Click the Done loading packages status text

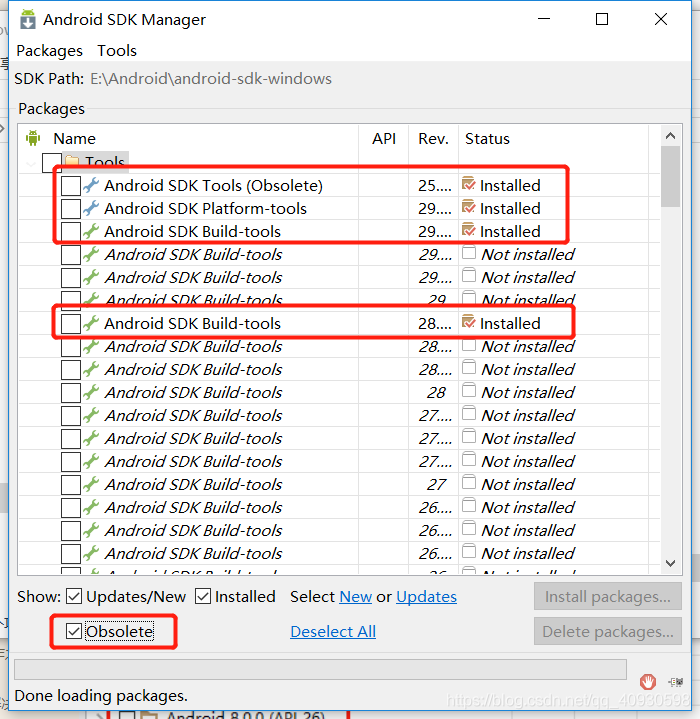pyautogui.click(x=101, y=696)
